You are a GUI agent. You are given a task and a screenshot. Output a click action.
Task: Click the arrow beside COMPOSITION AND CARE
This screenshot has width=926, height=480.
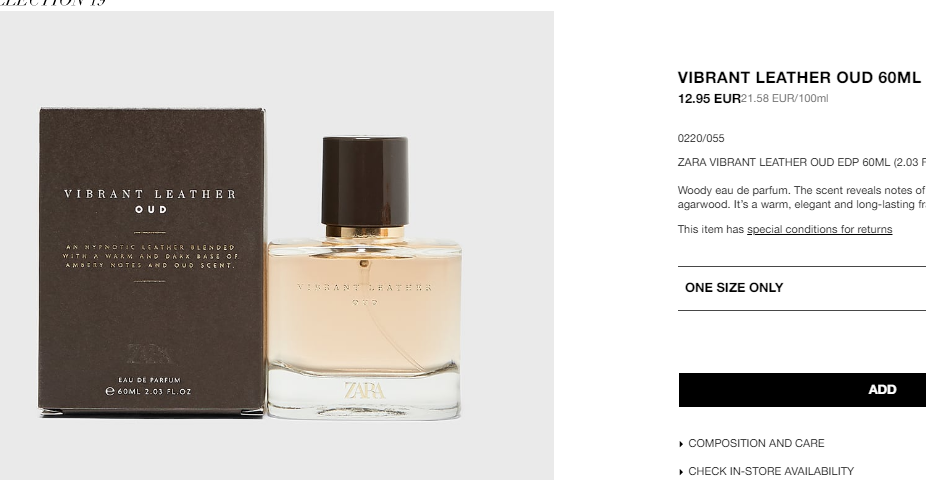(682, 444)
